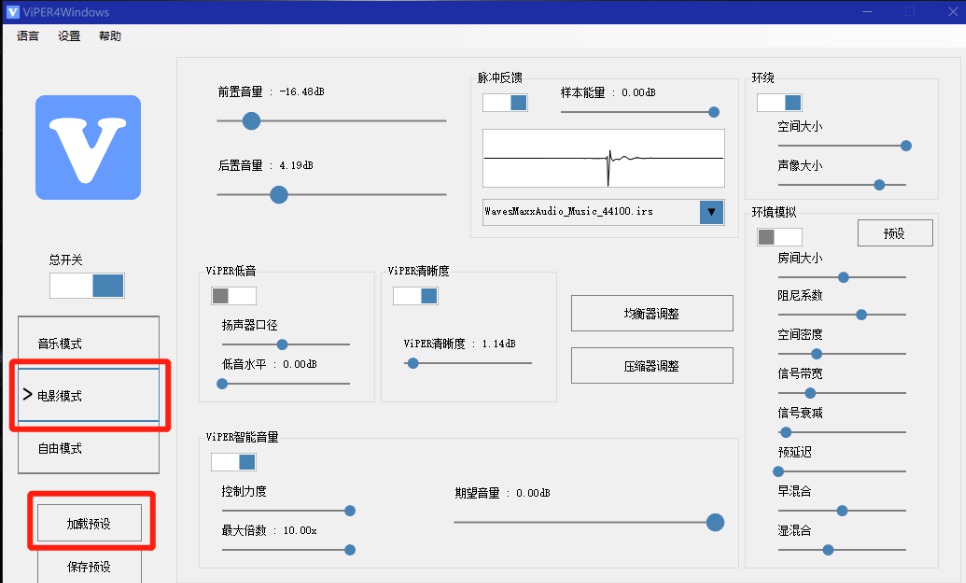The width and height of the screenshot is (966, 583).
Task: Click the impulse response waveform display
Action: pyautogui.click(x=603, y=158)
